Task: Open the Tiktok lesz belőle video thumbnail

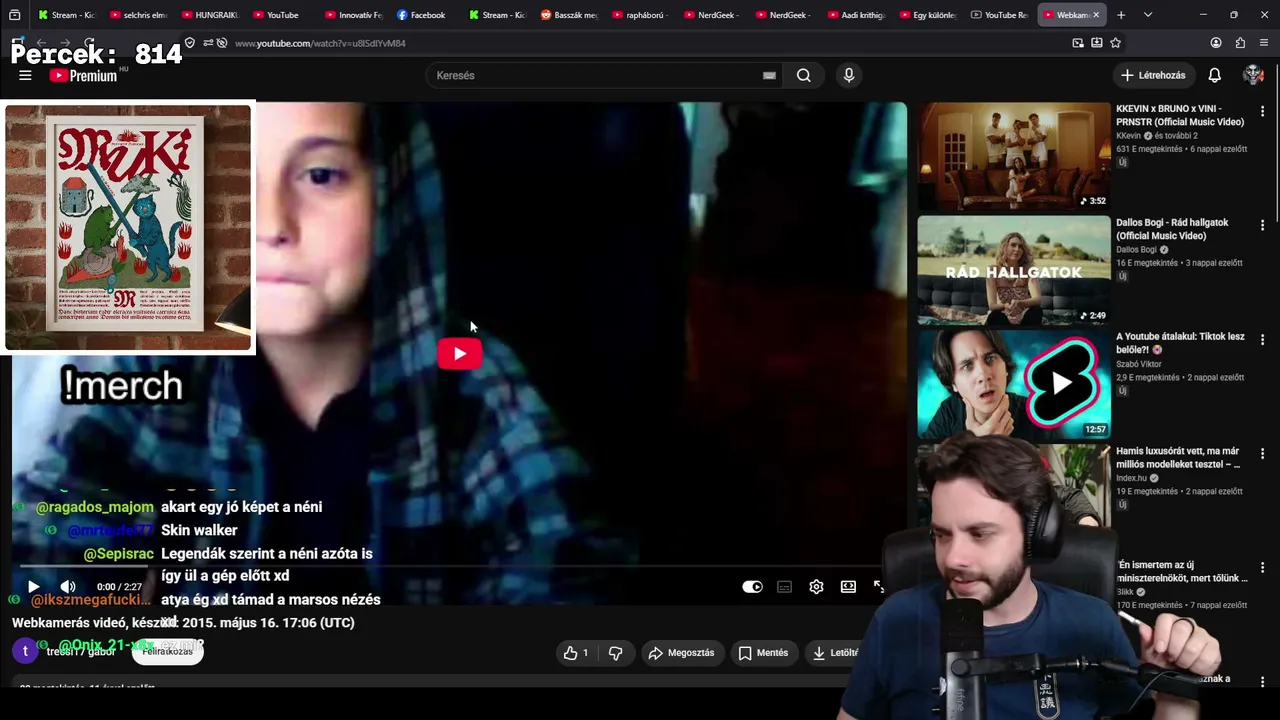Action: 1014,384
